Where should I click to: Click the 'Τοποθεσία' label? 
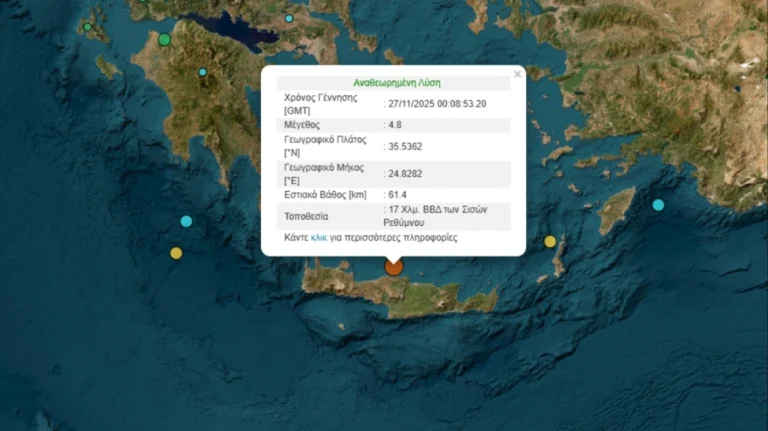306,216
